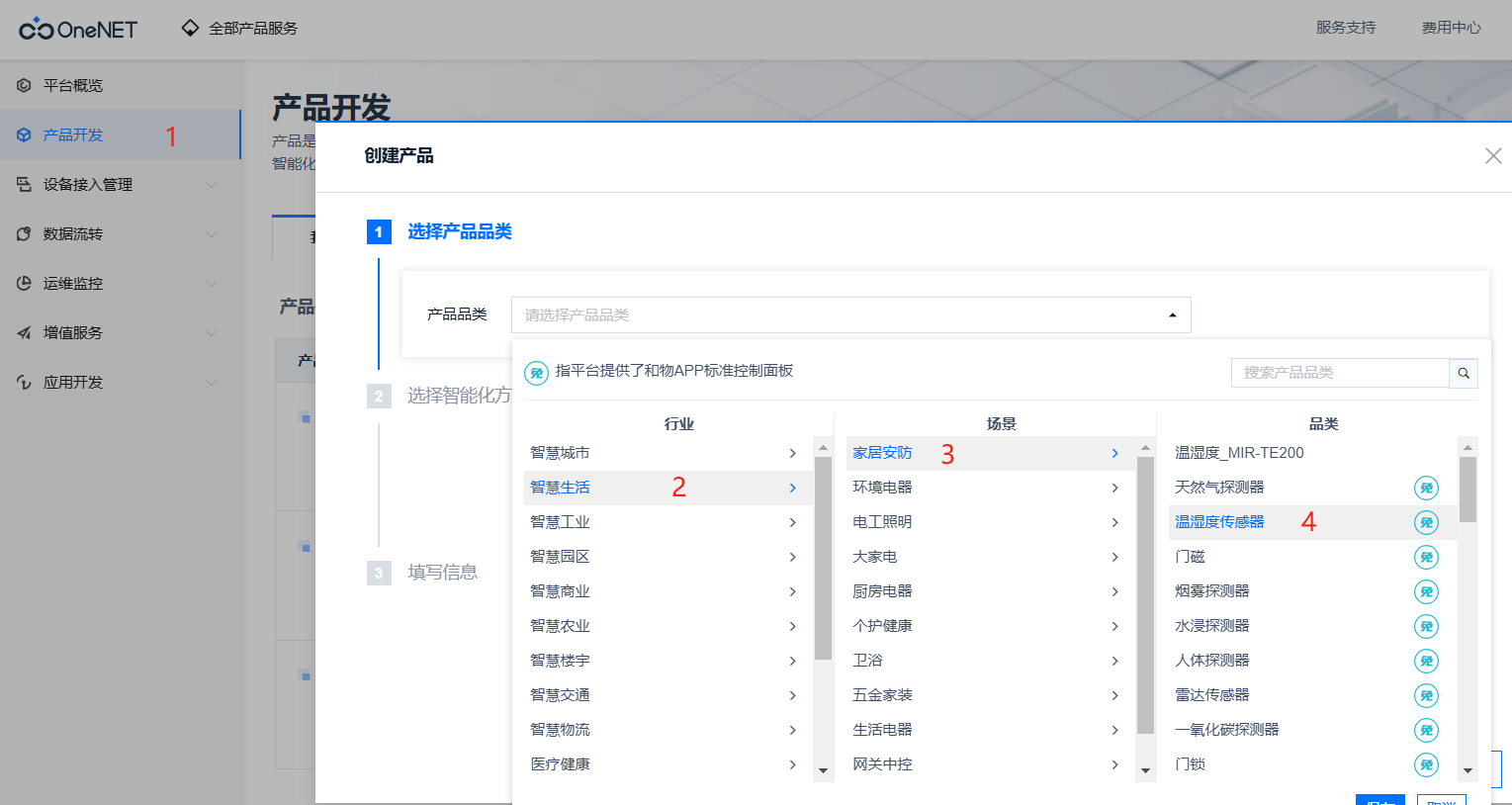
Task: Click the search magnifier icon for product category
Action: click(1464, 373)
